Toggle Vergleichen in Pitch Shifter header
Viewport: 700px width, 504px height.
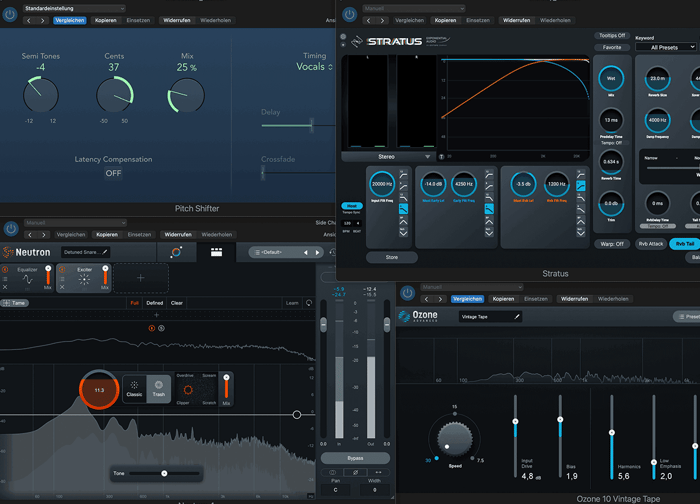pyautogui.click(x=70, y=21)
